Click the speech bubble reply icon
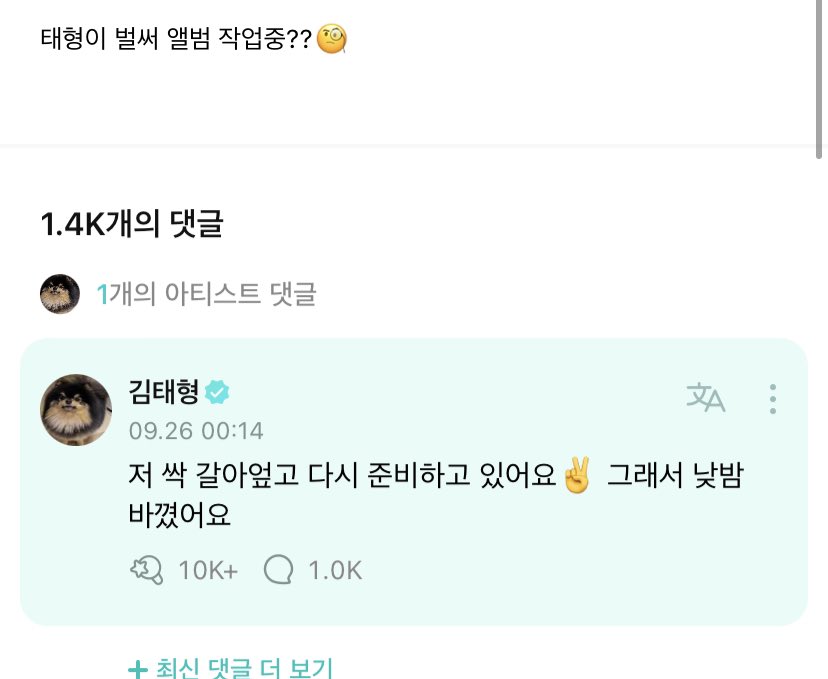Viewport: 828px width, 679px height. pyautogui.click(x=279, y=570)
